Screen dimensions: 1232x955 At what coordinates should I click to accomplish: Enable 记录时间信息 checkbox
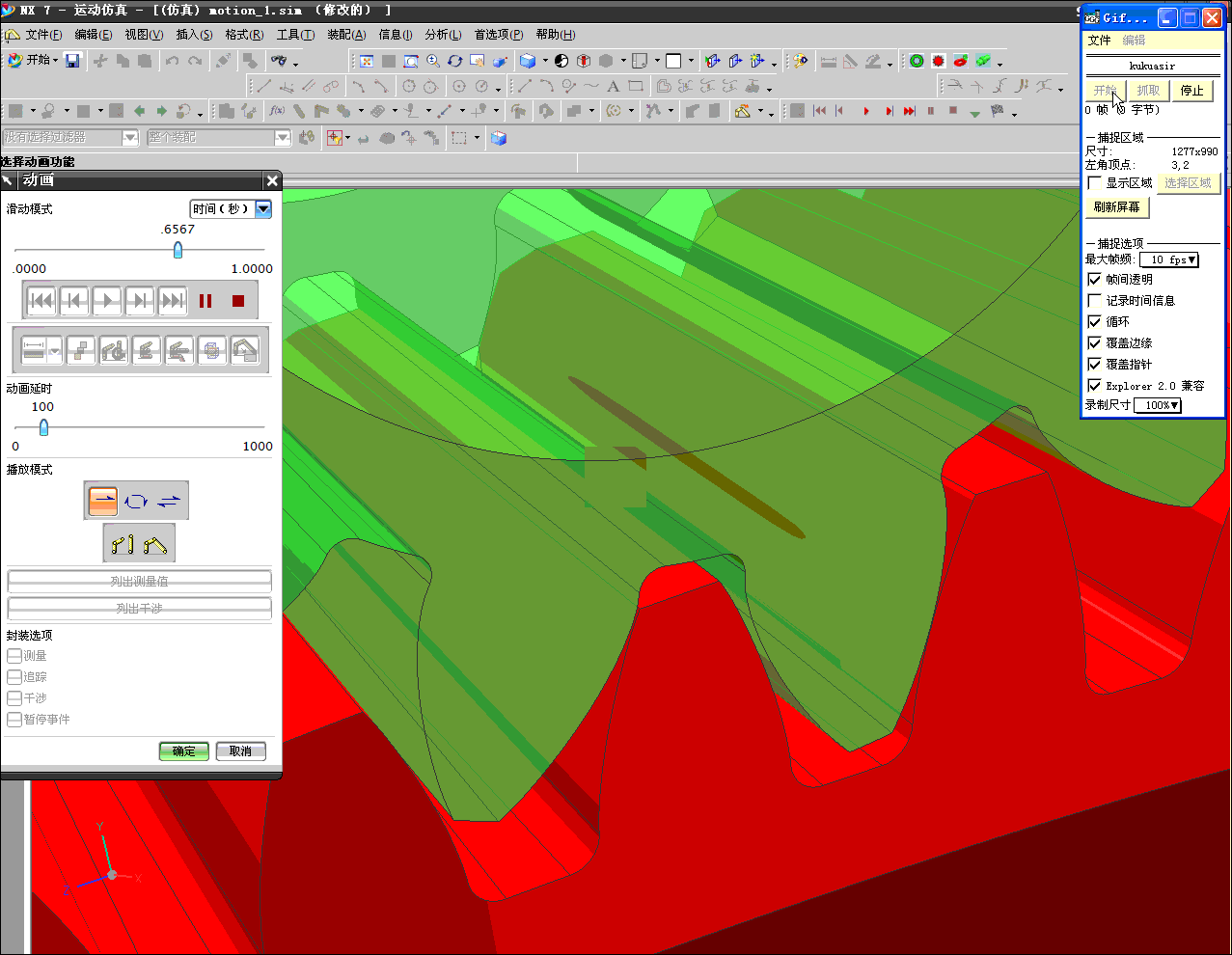[1094, 300]
